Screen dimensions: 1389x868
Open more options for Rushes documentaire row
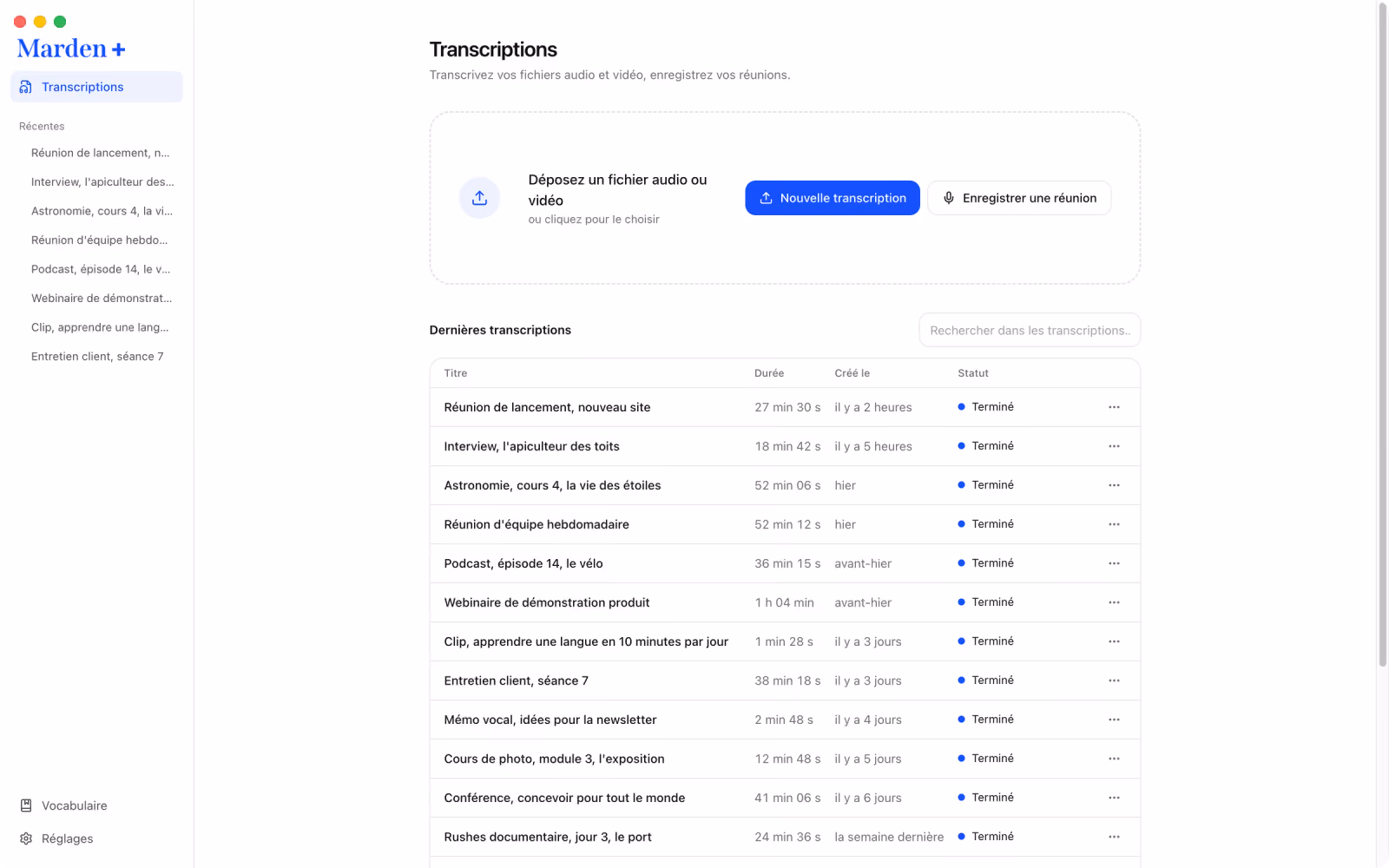pos(1114,837)
